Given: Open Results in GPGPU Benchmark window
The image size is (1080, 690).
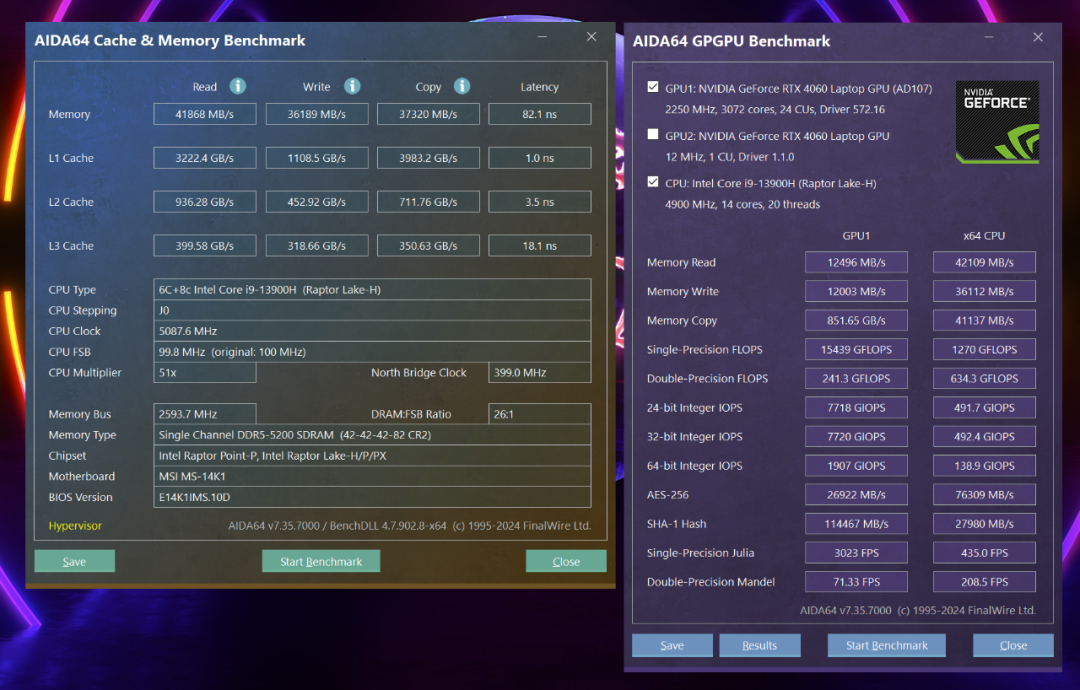Looking at the screenshot, I should click(x=760, y=645).
